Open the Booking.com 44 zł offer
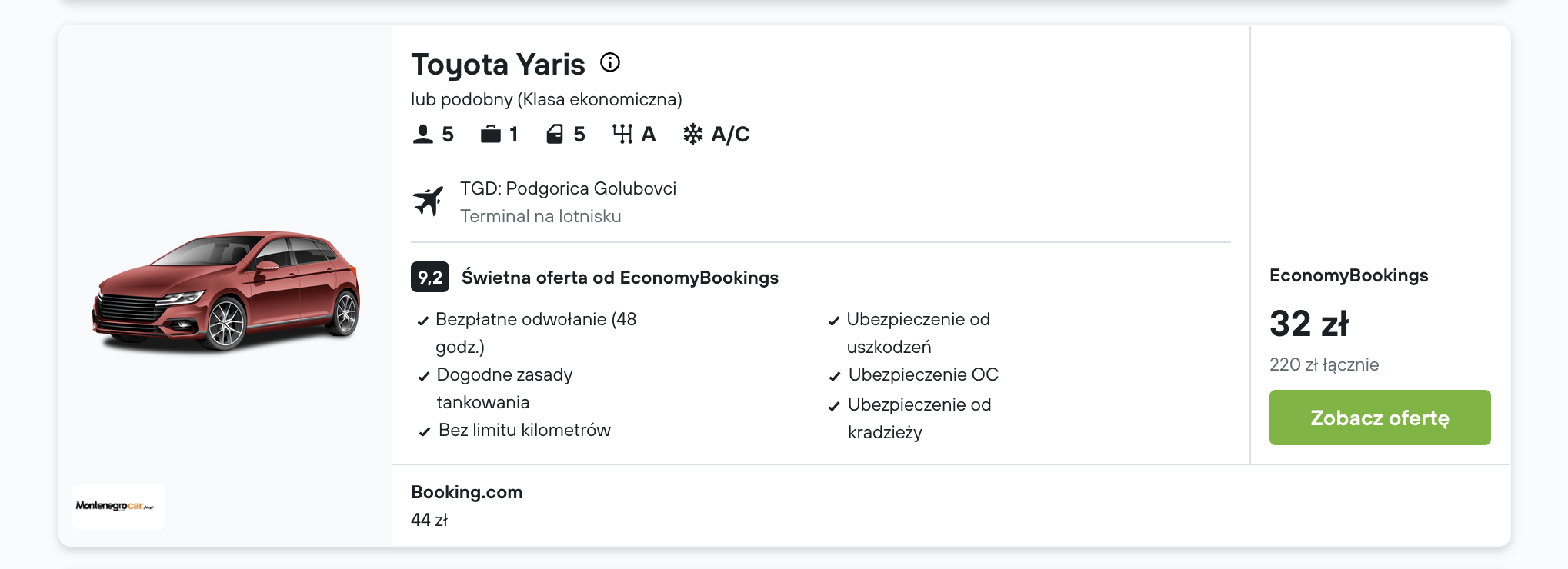The height and width of the screenshot is (569, 1568). pyautogui.click(x=467, y=506)
